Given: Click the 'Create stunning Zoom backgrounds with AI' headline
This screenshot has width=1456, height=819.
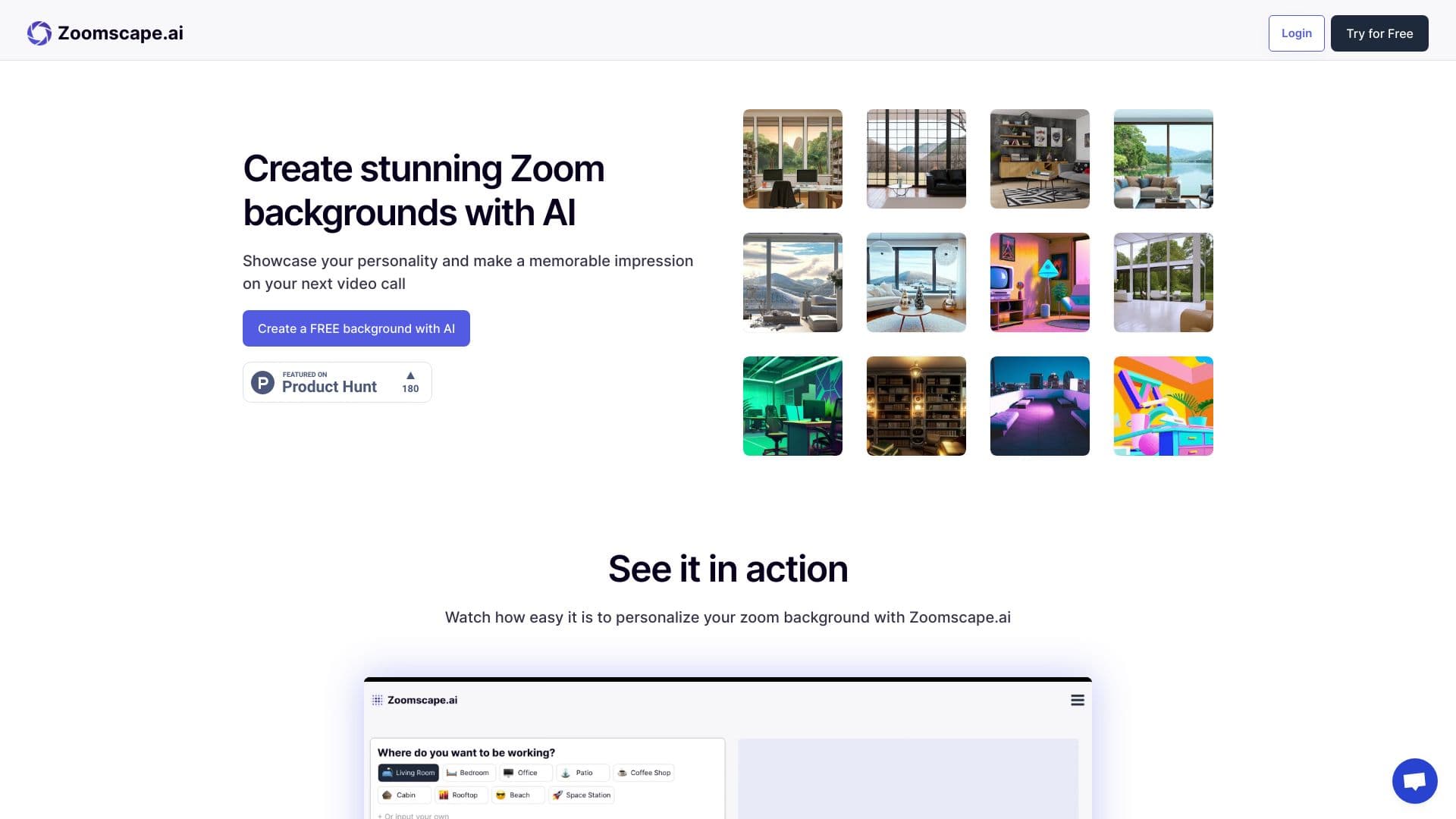Looking at the screenshot, I should click(x=424, y=190).
